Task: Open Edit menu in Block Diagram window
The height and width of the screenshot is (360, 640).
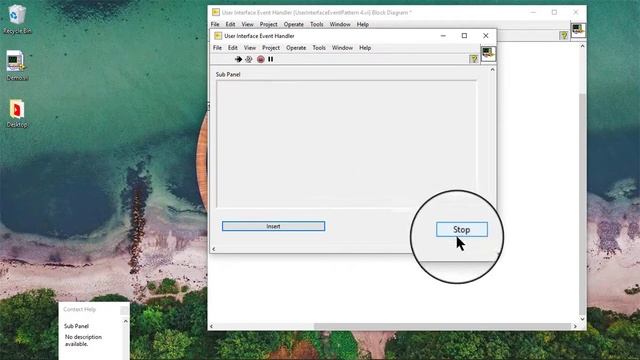Action: tap(230, 24)
